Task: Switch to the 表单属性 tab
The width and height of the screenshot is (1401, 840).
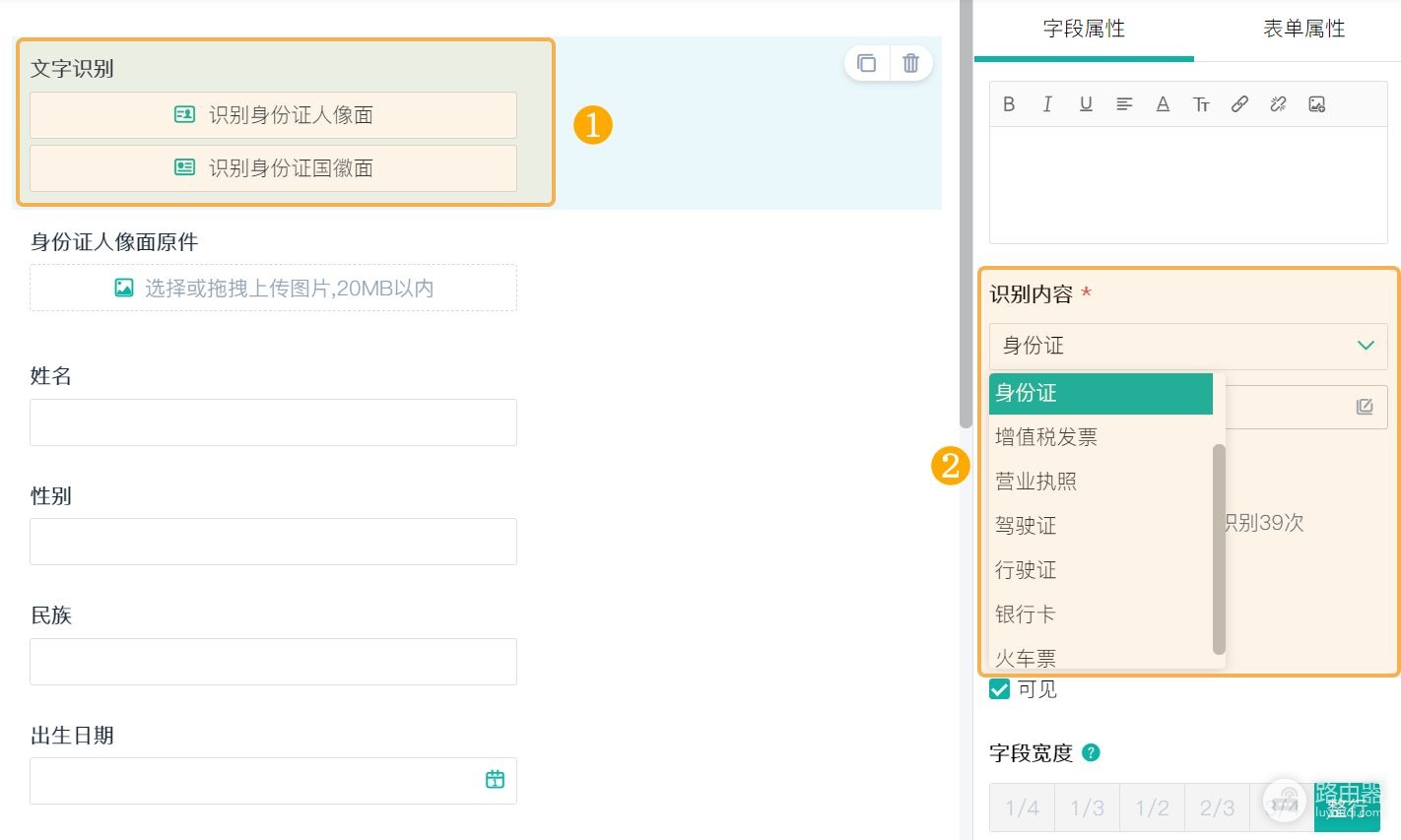Action: [x=1303, y=29]
